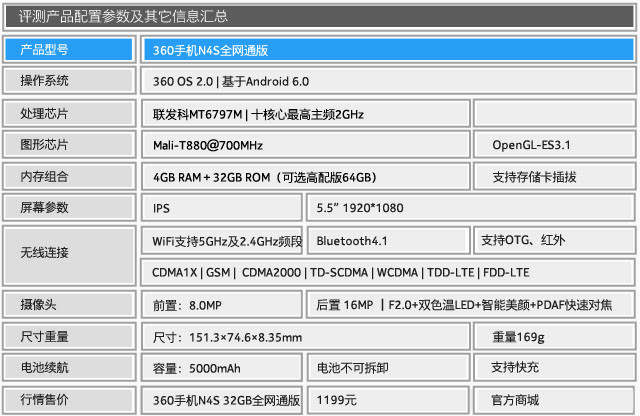Select the 联发科MT6797M processor cell

coord(305,113)
